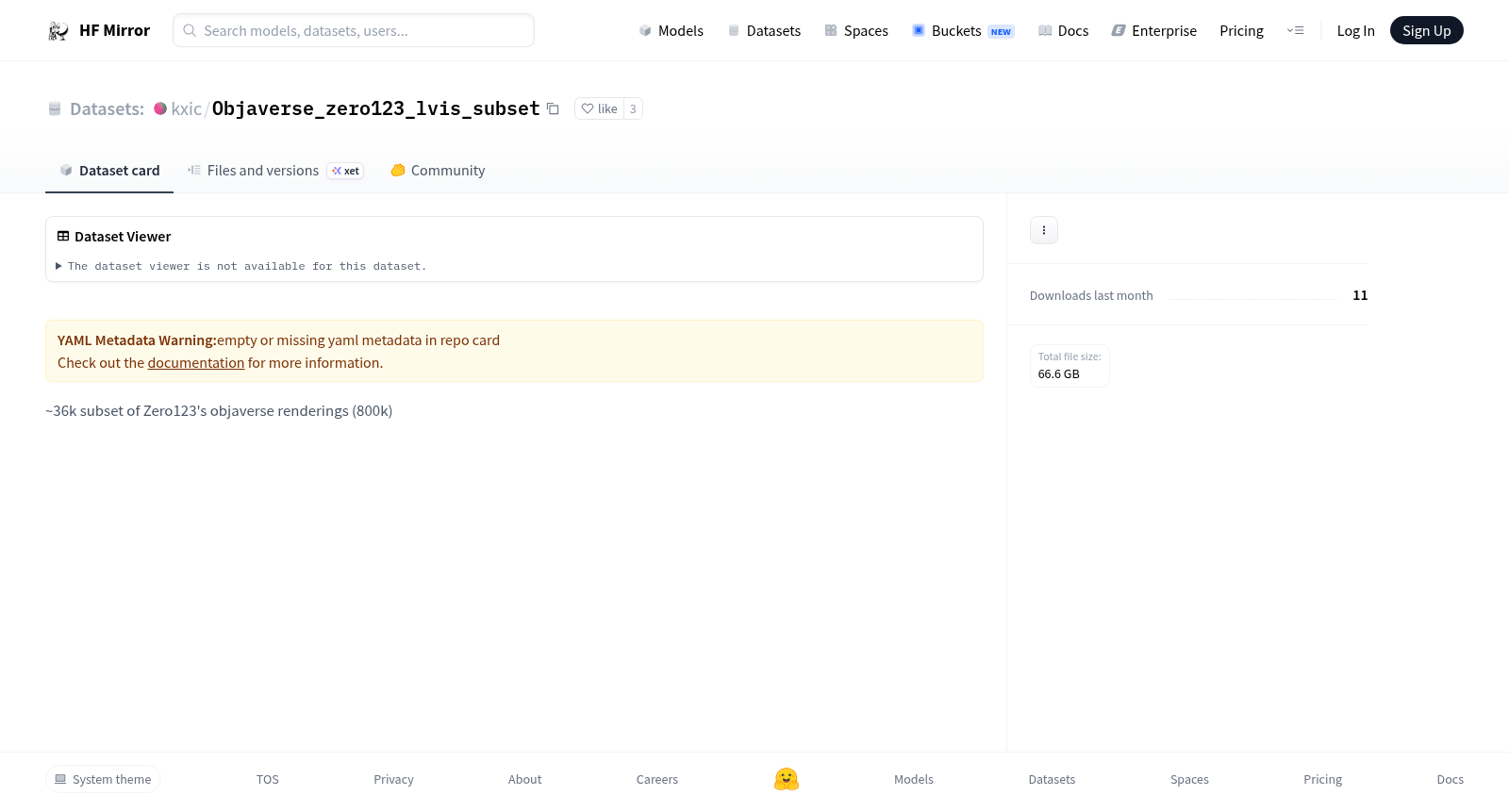Focus the search models, datasets, users field
1509x812 pixels.
point(354,30)
